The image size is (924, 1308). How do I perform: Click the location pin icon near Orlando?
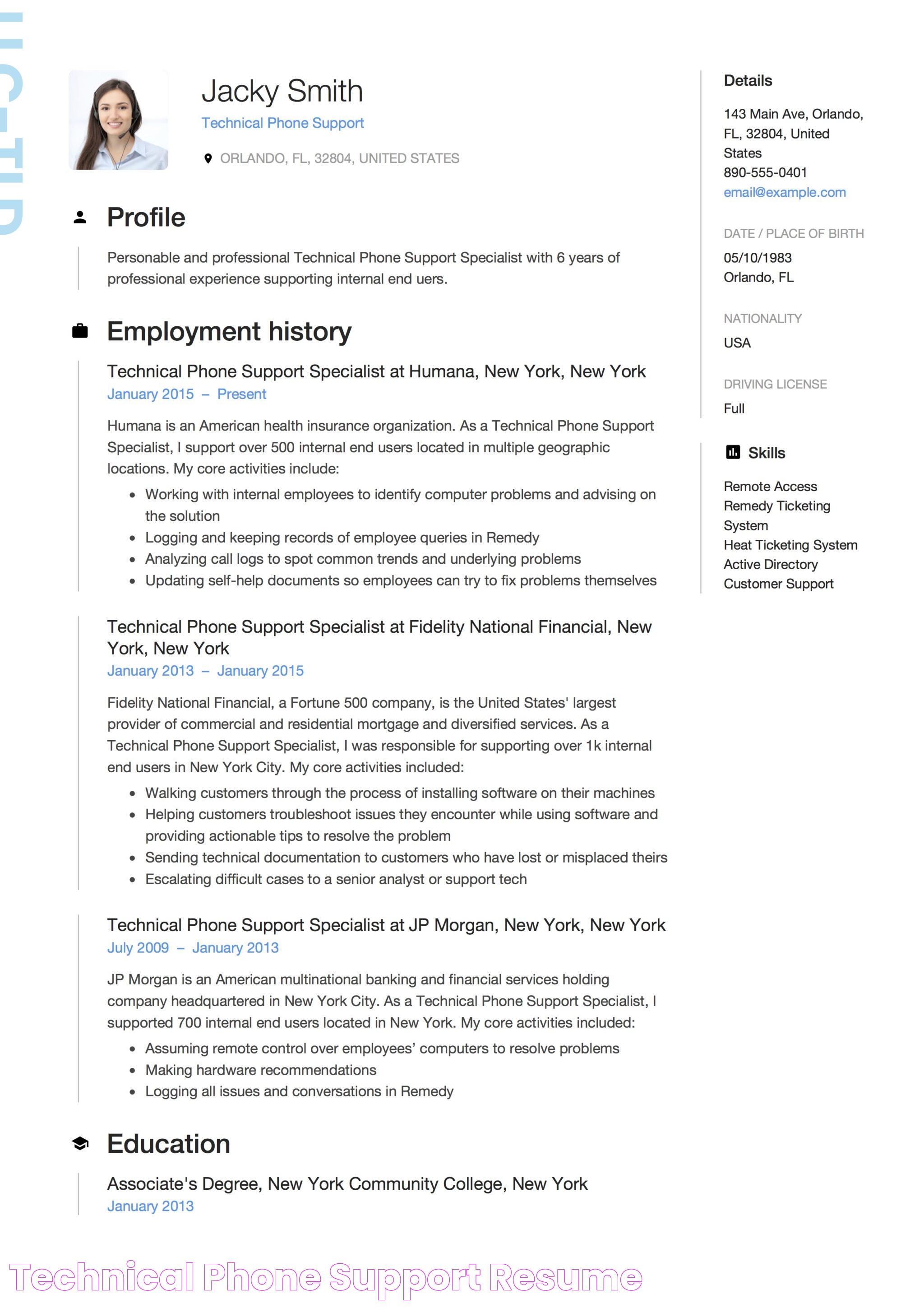209,157
